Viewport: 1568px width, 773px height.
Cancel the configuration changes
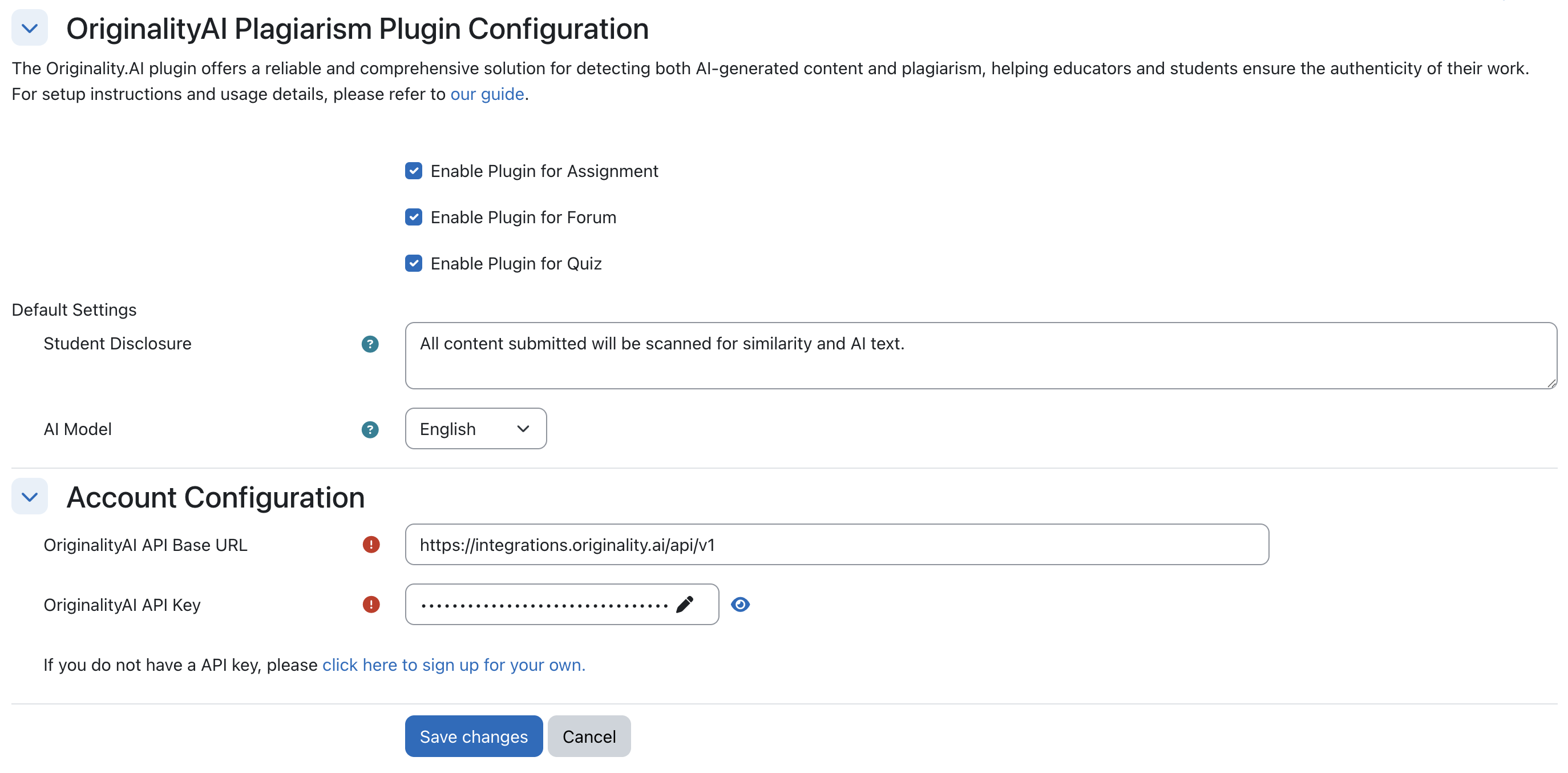pos(589,736)
